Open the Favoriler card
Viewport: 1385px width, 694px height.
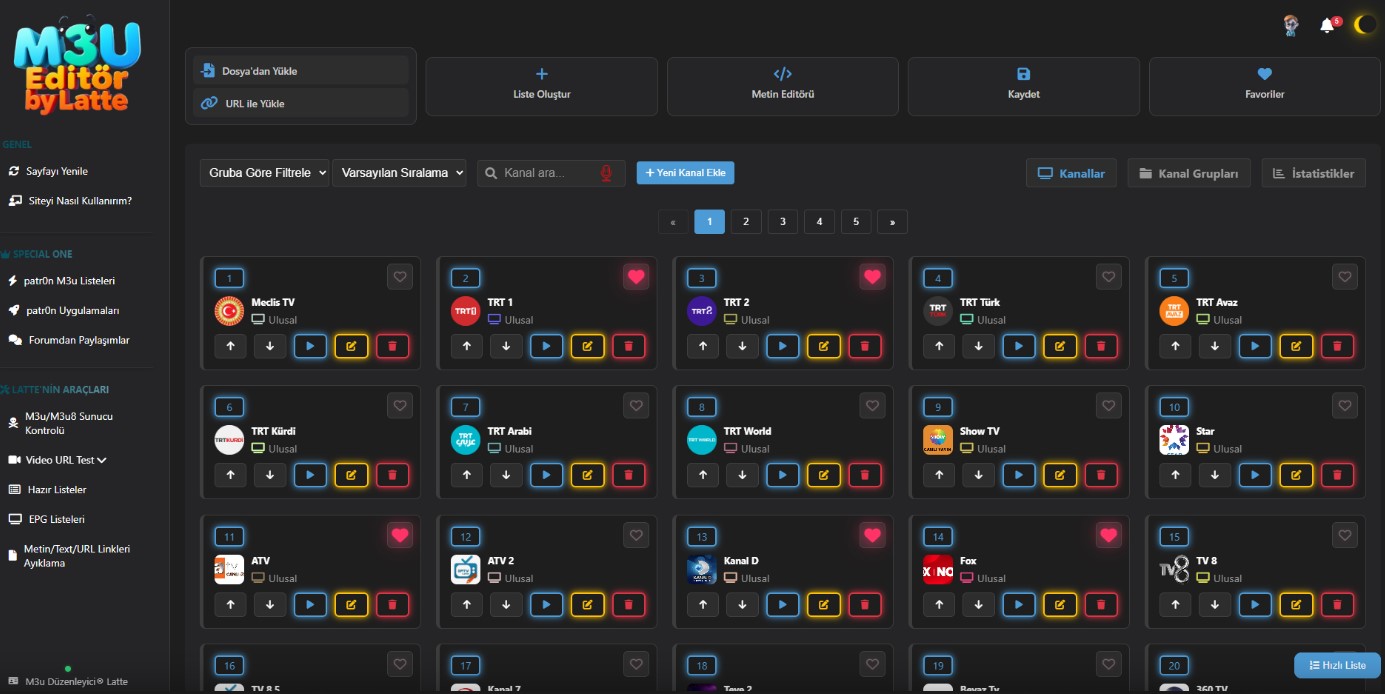tap(1265, 86)
